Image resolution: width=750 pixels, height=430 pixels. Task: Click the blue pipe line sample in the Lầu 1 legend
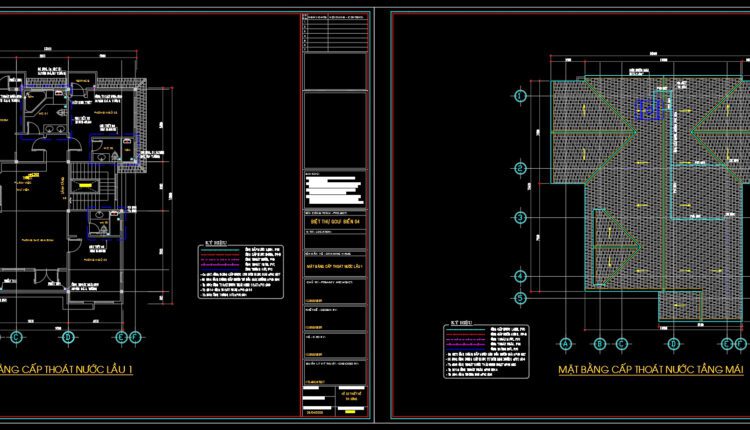(220, 269)
